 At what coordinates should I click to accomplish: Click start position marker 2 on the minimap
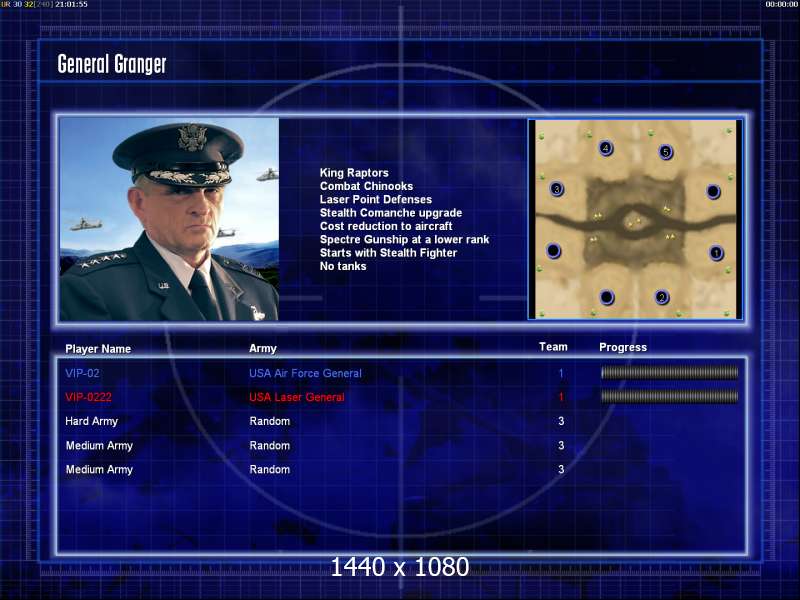pos(662,297)
